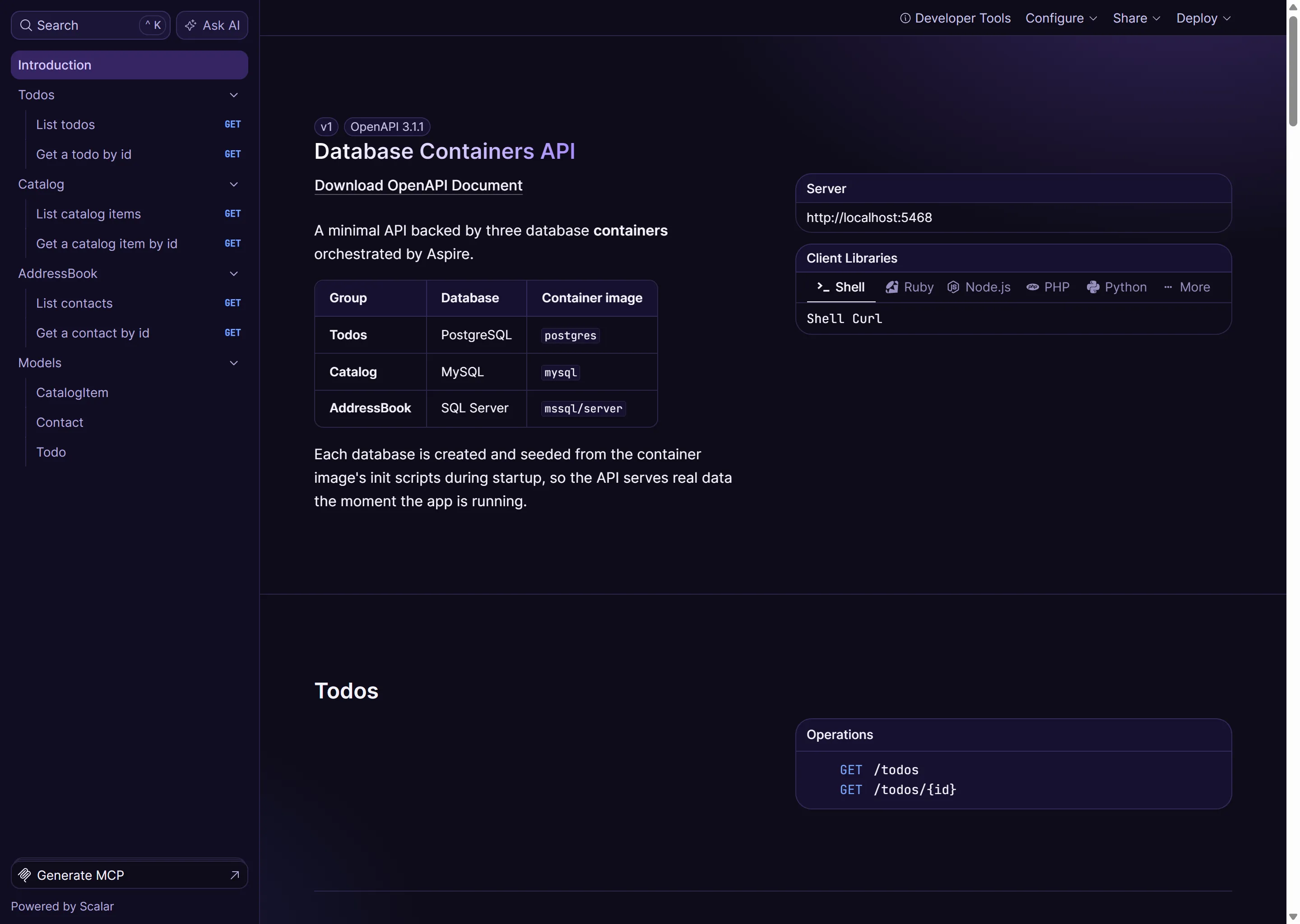
Task: Click the Download OpenAPI Document link
Action: coord(418,185)
